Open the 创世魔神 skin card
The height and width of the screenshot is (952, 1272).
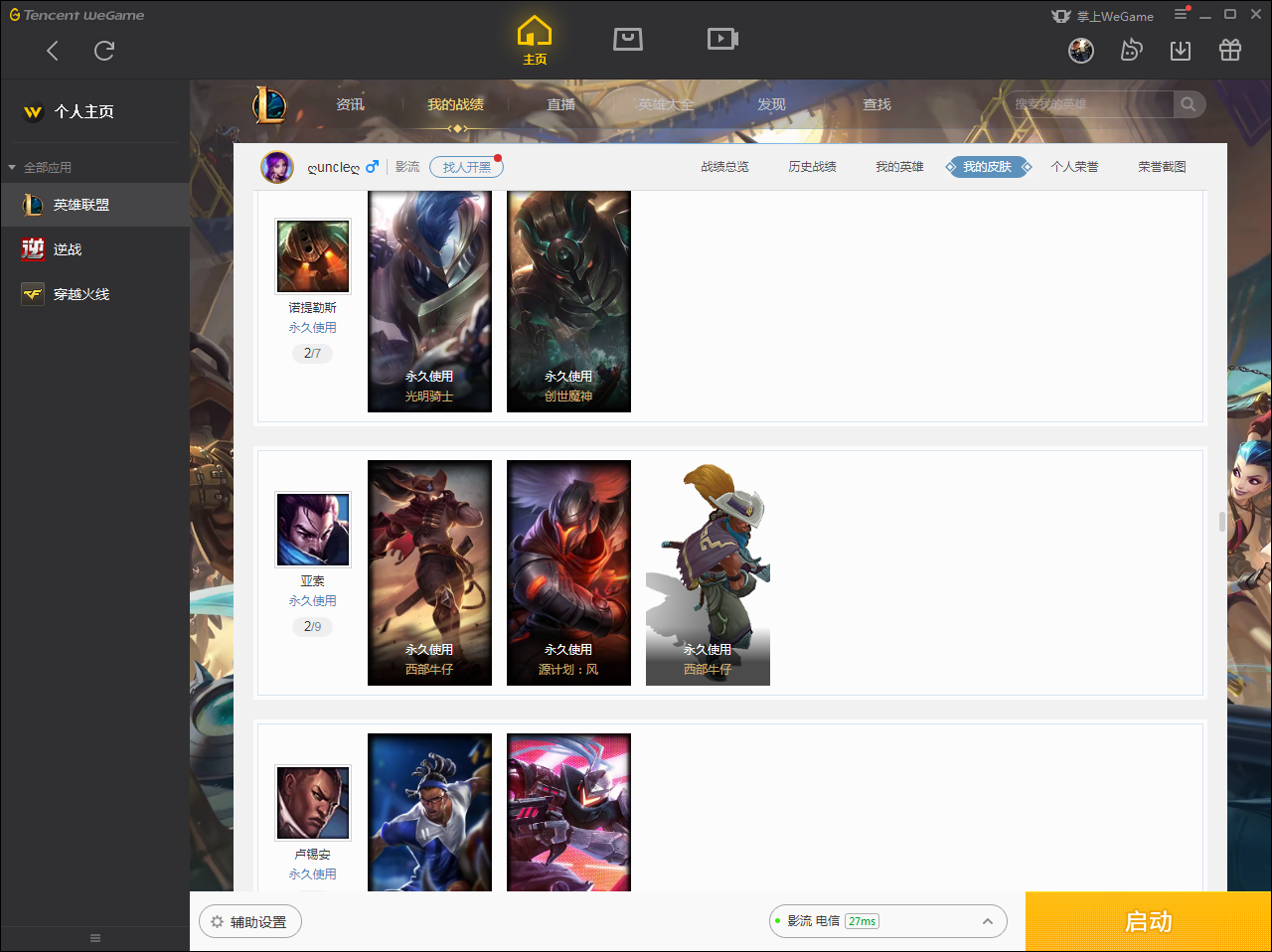click(x=568, y=301)
